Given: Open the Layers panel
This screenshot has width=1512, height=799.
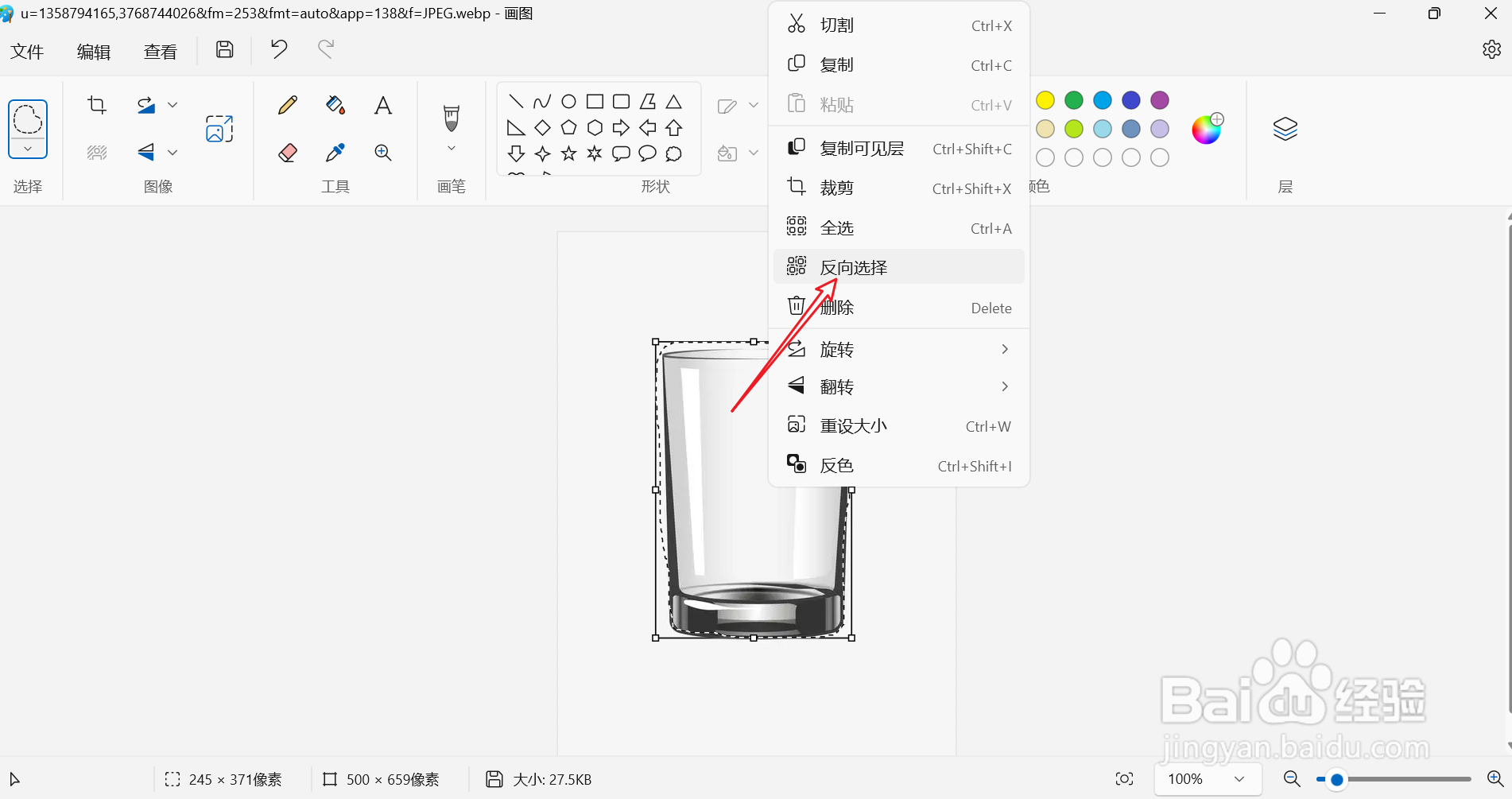Looking at the screenshot, I should point(1285,129).
